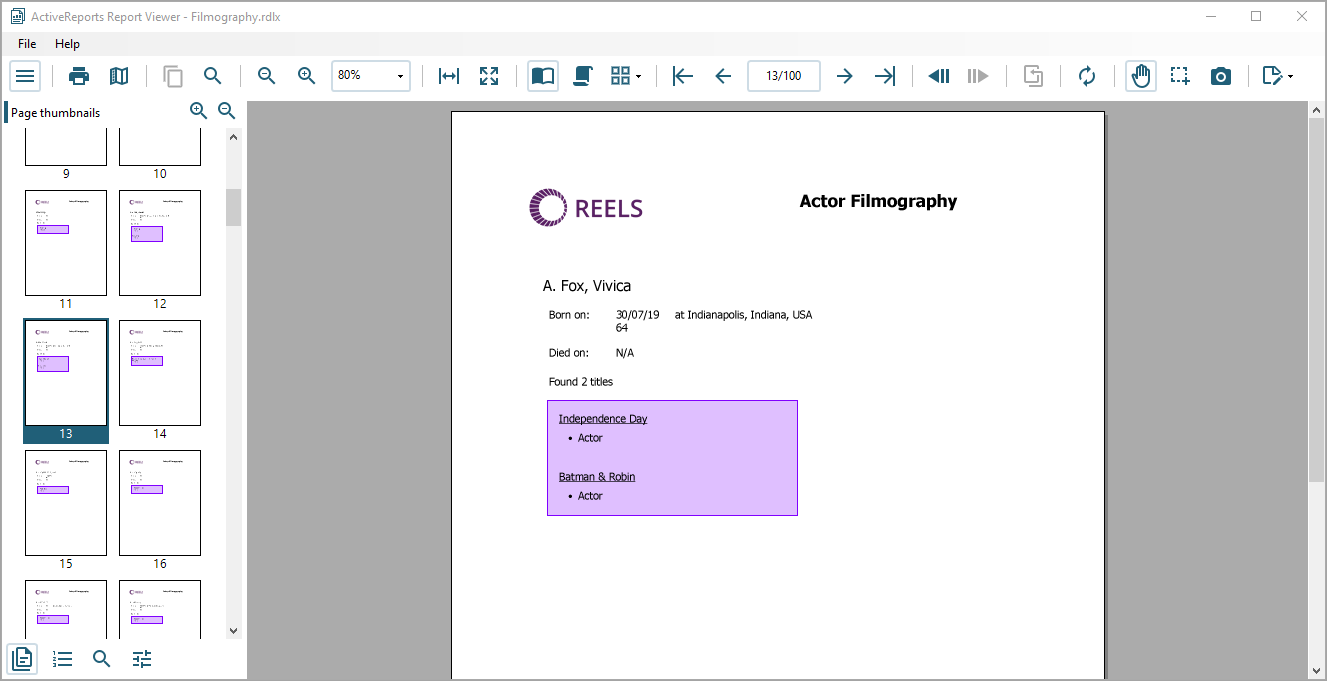Click the Page thumbnails panel title
Viewport: 1327px width, 681px height.
[56, 113]
